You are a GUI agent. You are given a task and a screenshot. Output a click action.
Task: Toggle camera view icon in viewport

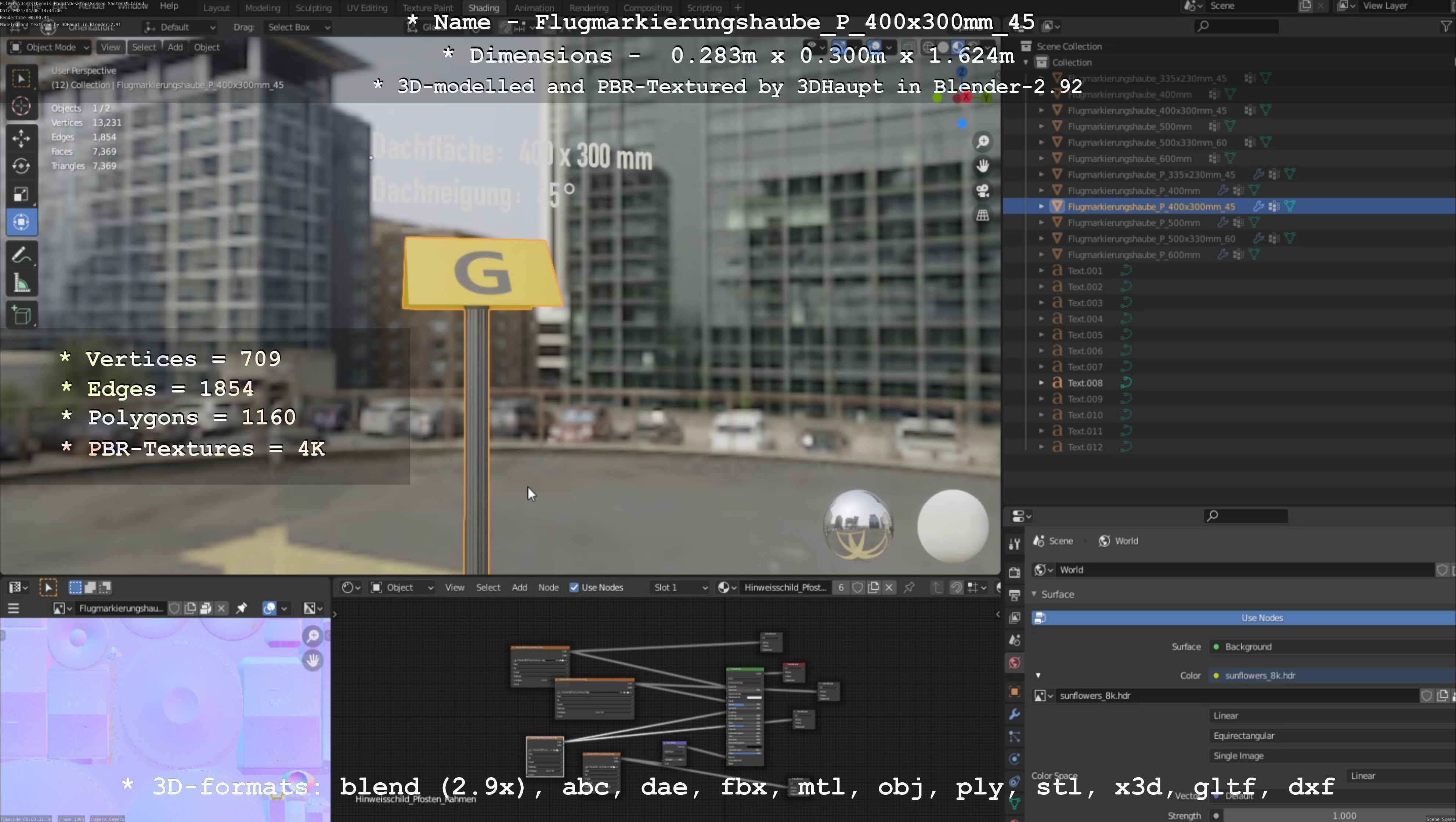tap(983, 191)
